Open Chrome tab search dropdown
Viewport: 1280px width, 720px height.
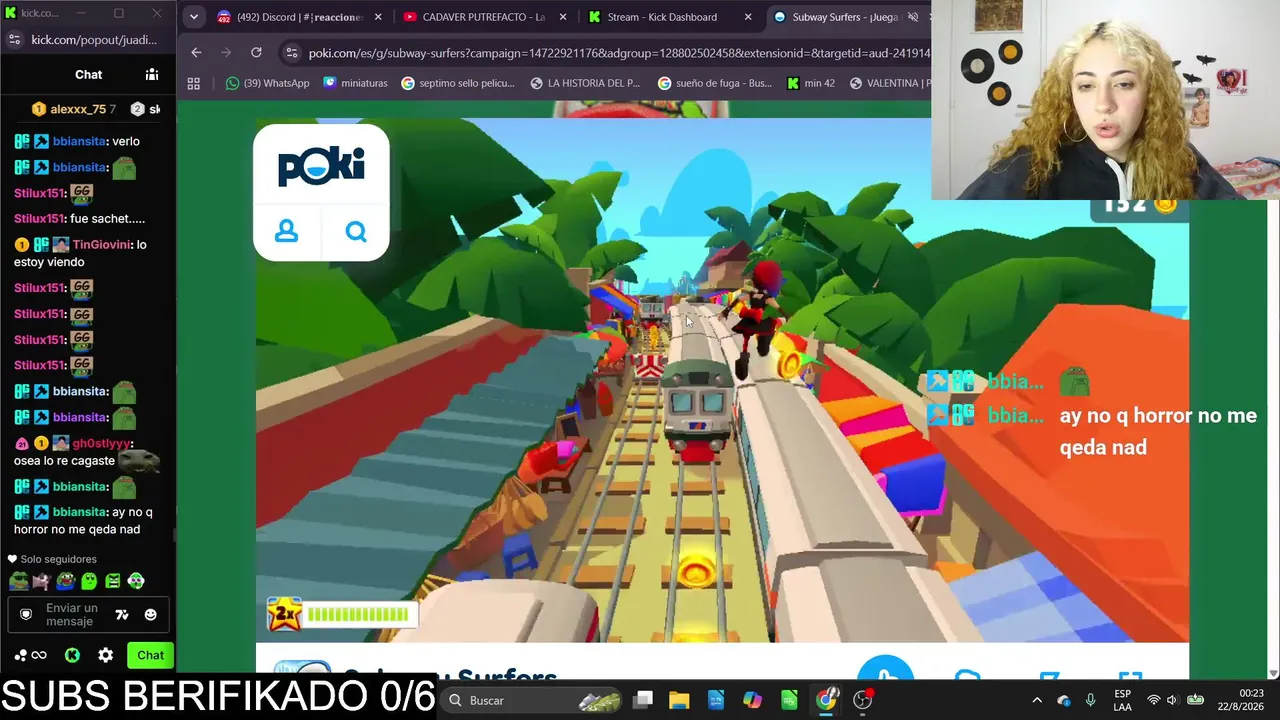click(194, 17)
